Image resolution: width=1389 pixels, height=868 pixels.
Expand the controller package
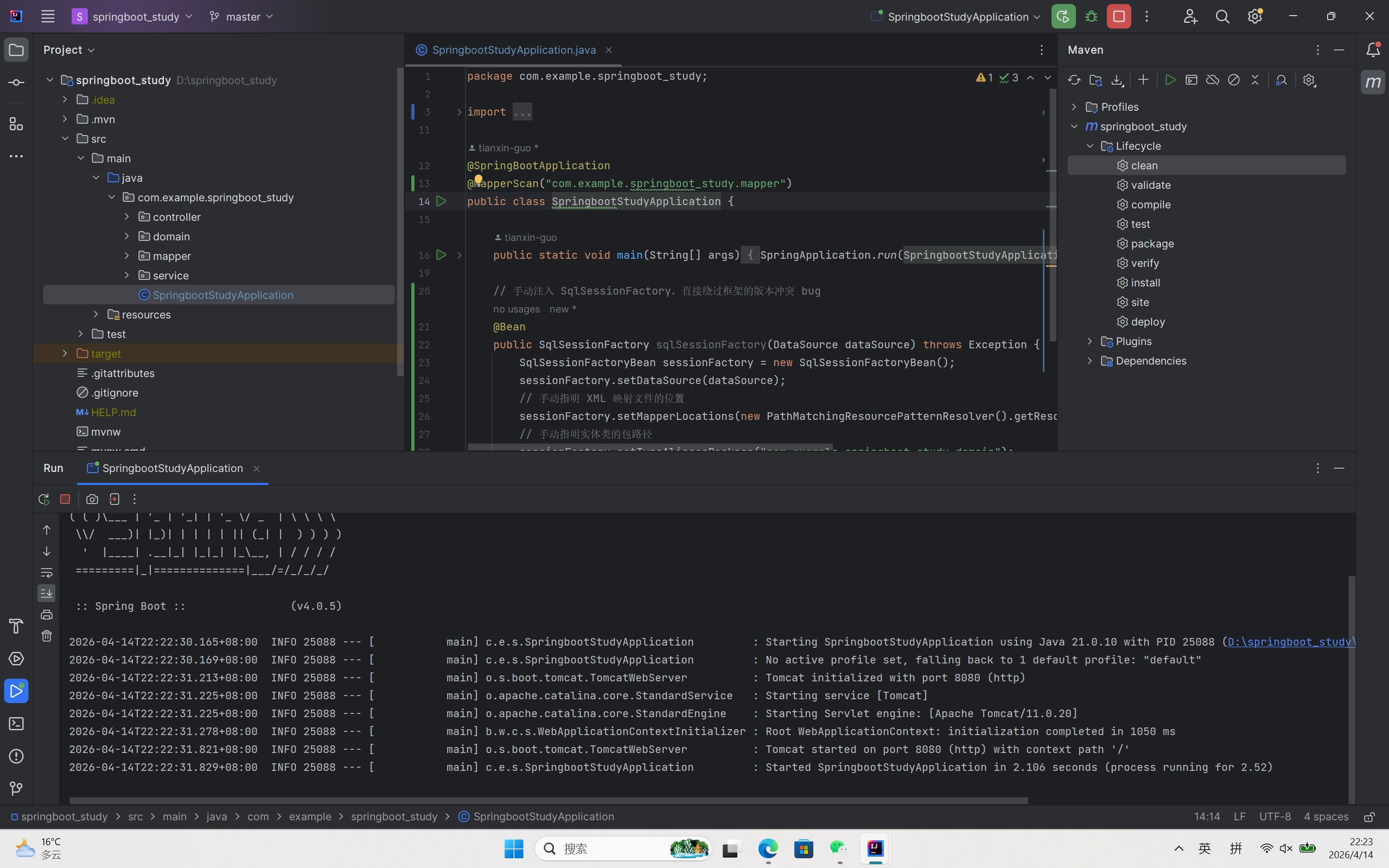pyautogui.click(x=127, y=217)
